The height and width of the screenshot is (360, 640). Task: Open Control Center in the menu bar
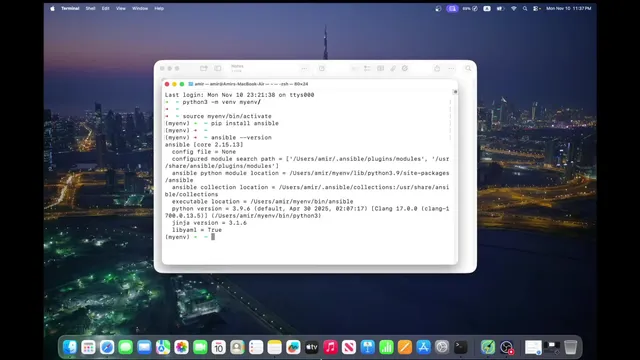[x=536, y=8]
